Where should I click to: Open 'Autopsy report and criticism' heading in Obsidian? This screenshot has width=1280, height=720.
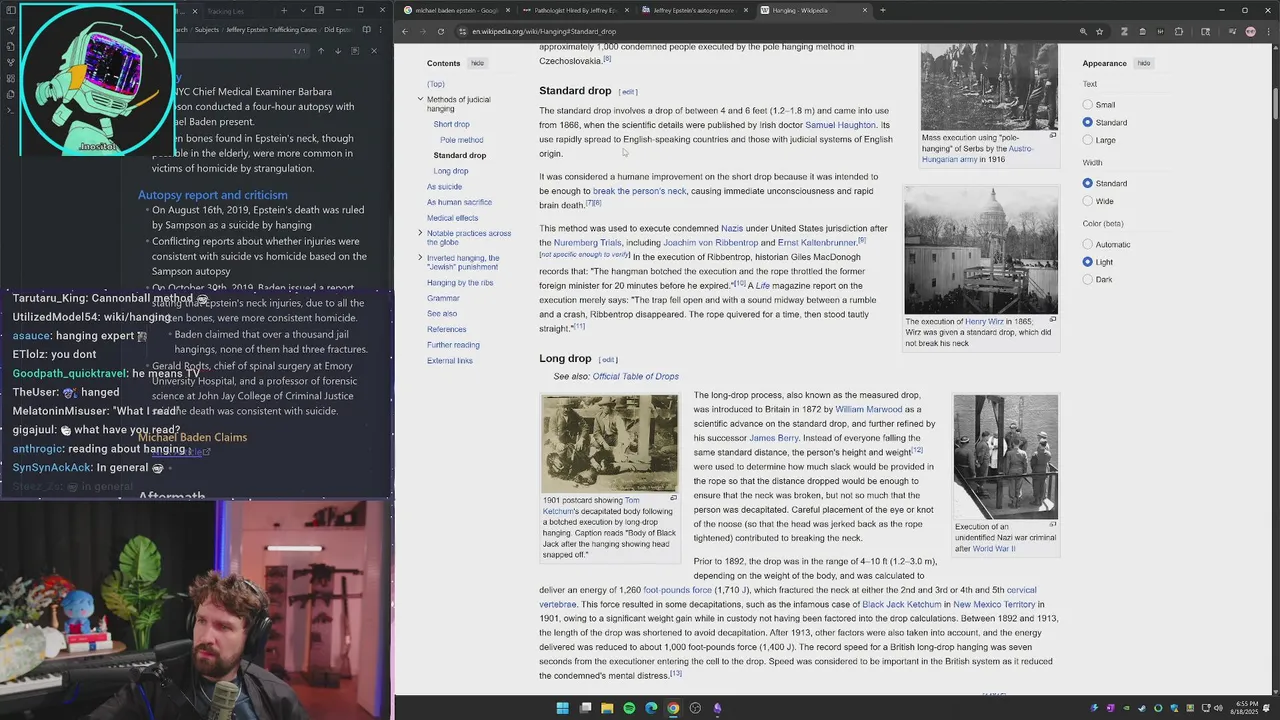click(x=212, y=195)
